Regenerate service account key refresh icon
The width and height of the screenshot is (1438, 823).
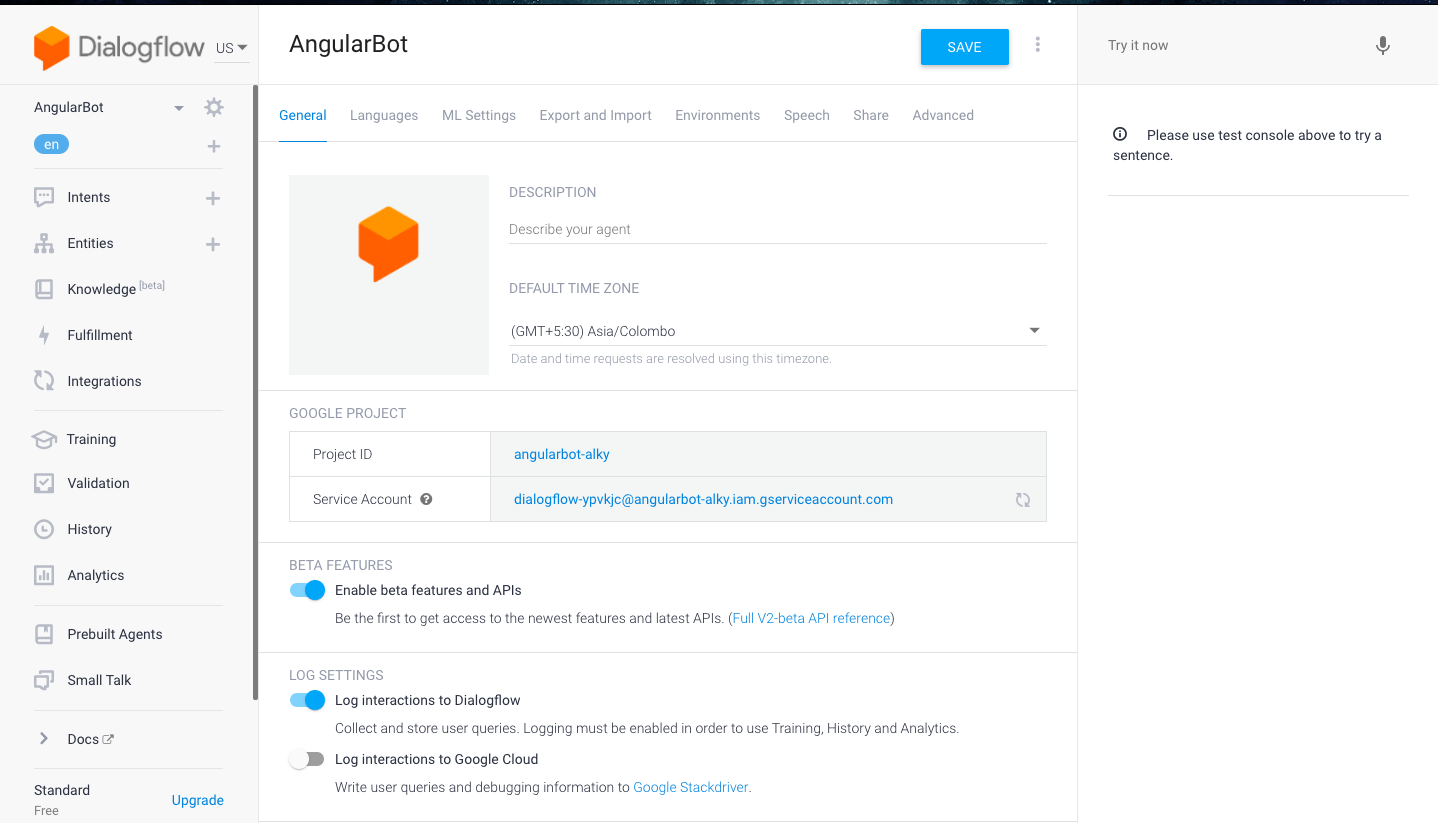pyautogui.click(x=1022, y=500)
